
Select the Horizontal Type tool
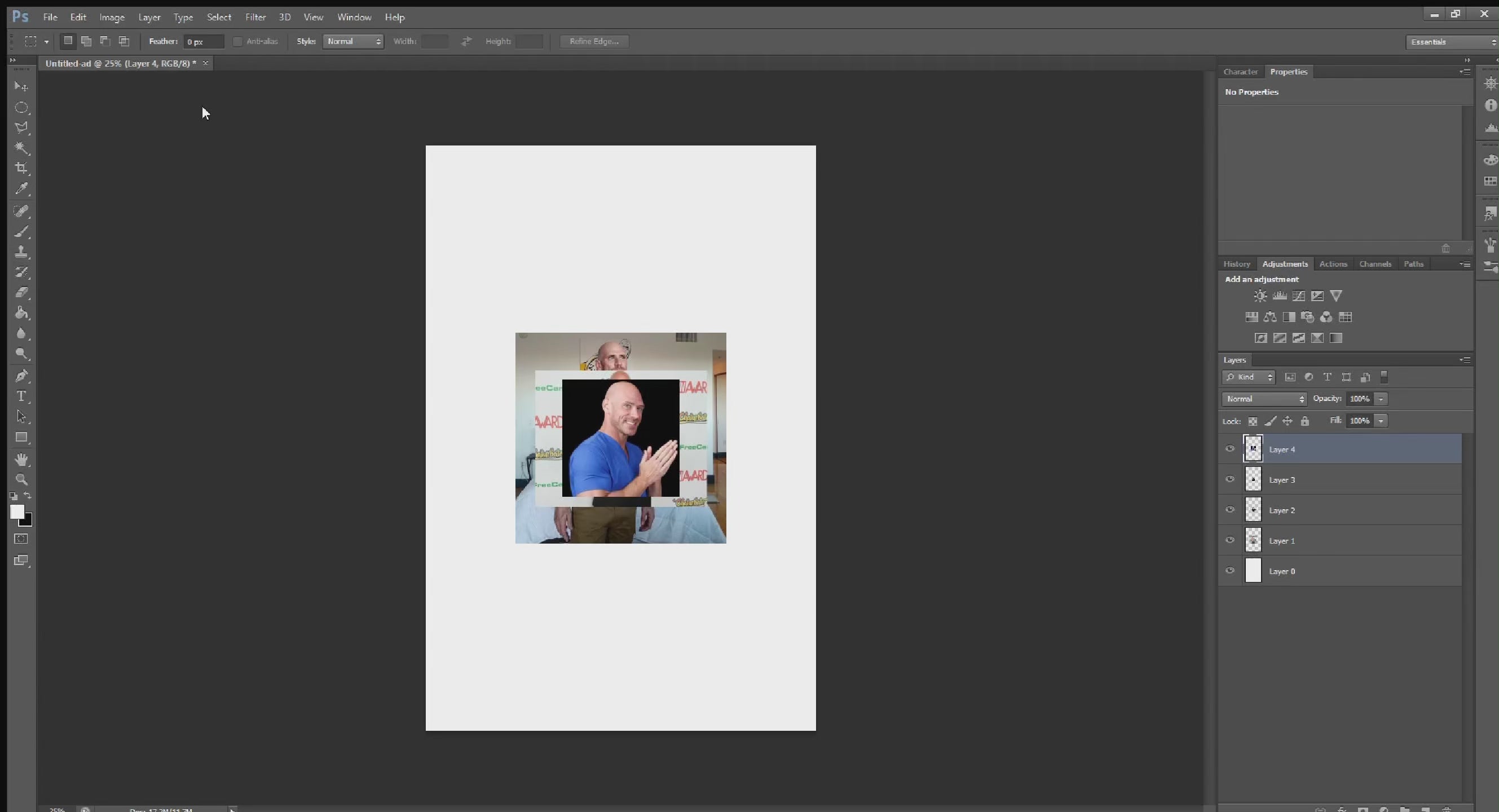(21, 396)
